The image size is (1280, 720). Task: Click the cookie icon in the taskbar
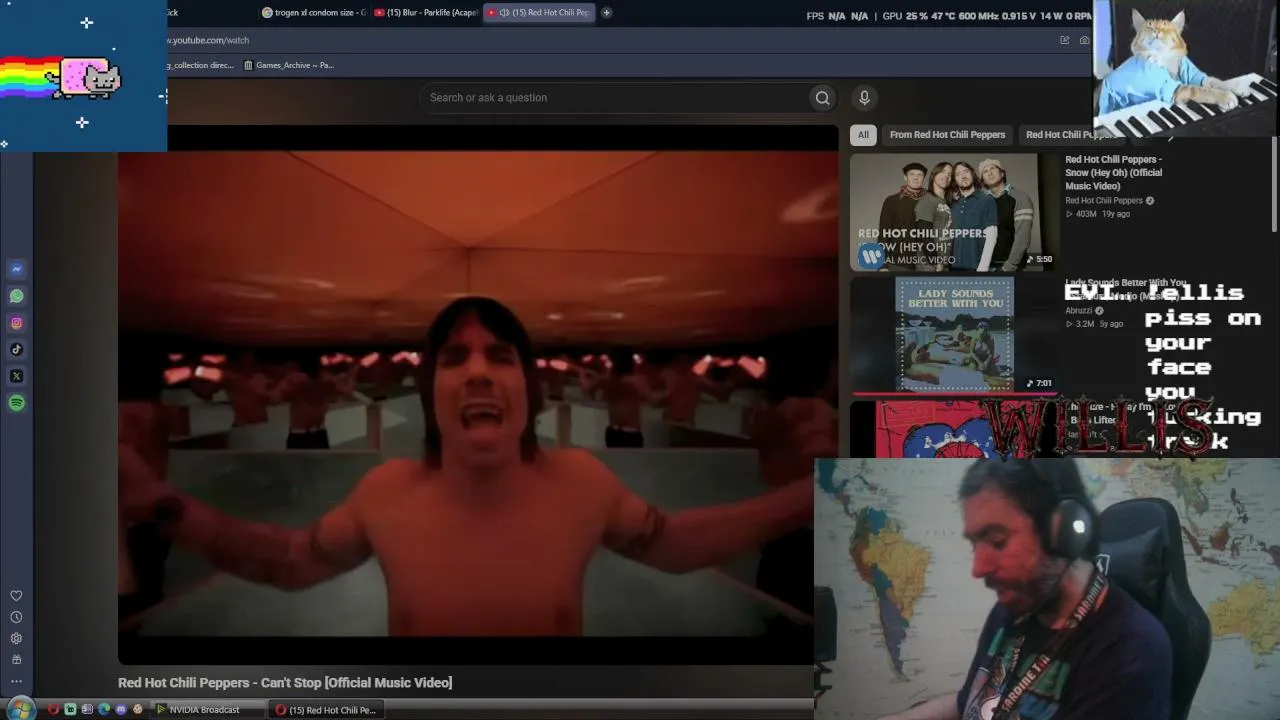pyautogui.click(x=138, y=710)
